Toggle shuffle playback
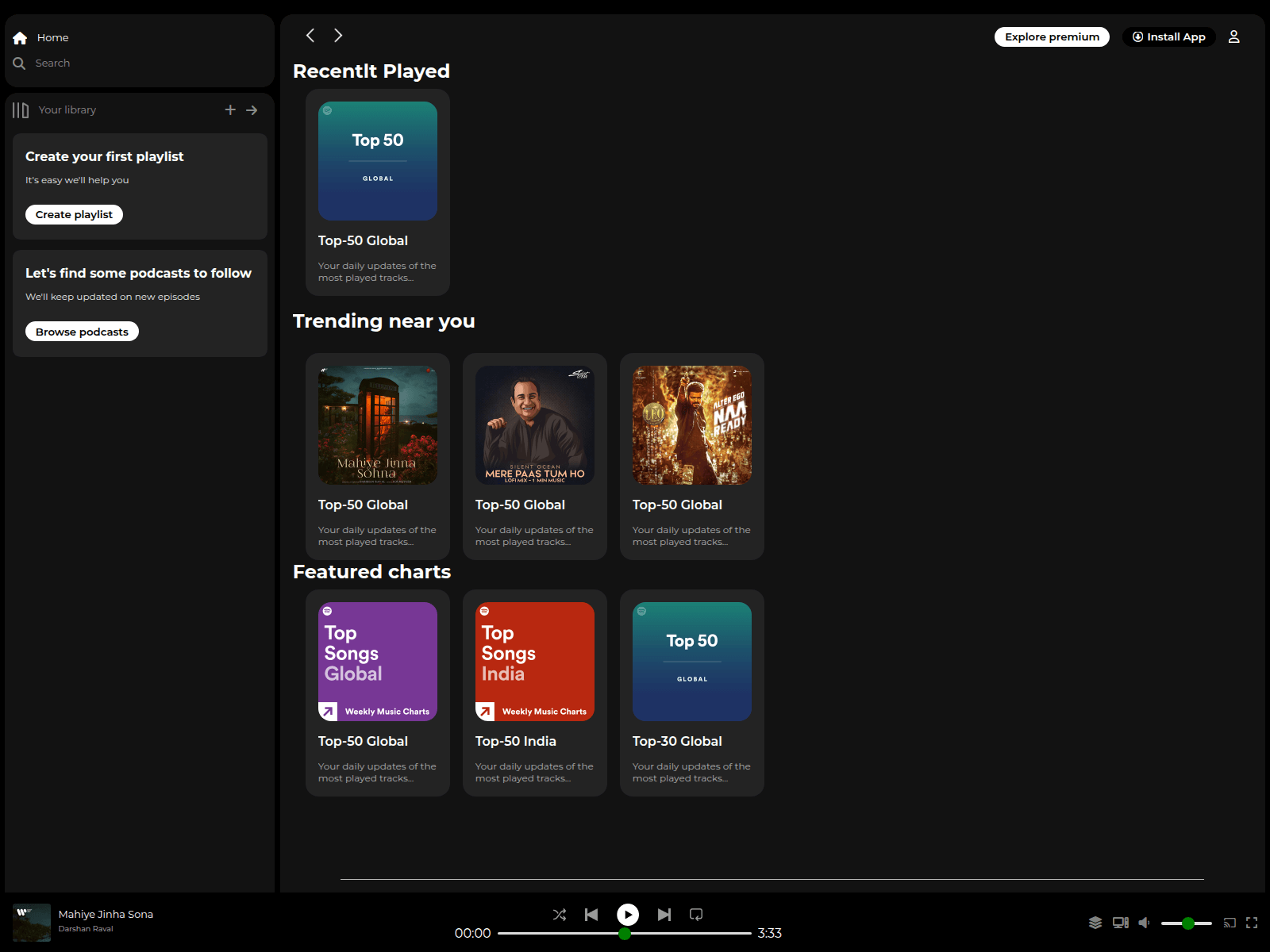Viewport: 1270px width, 952px height. pos(560,915)
